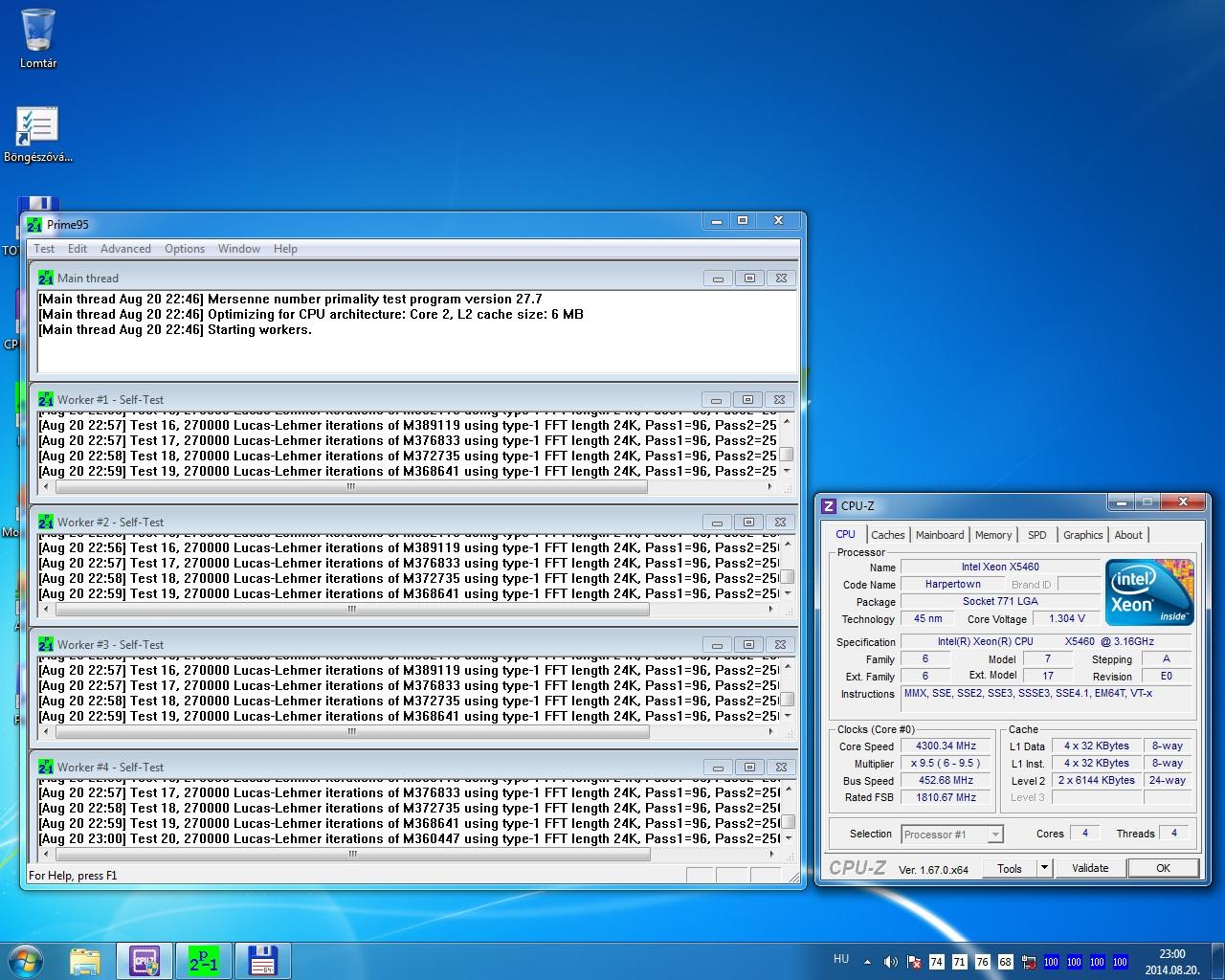Minimize the Main thread child window
Screen dimensions: 1225x980
(x=717, y=278)
